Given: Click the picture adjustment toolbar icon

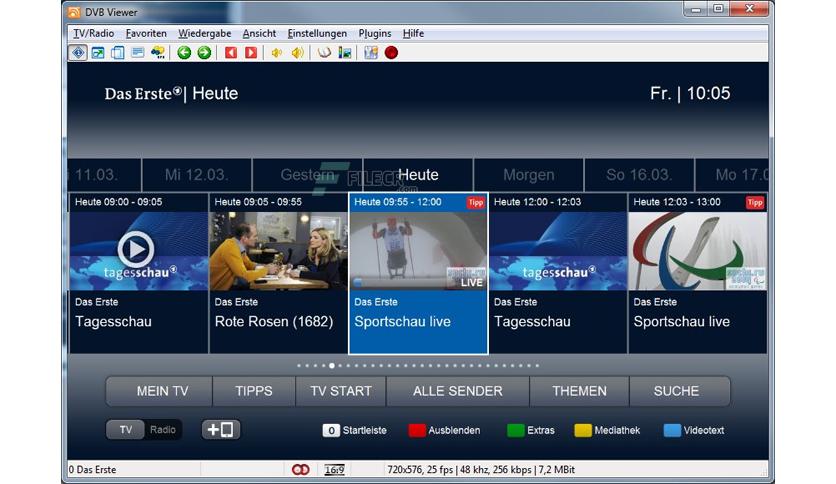Looking at the screenshot, I should [345, 53].
